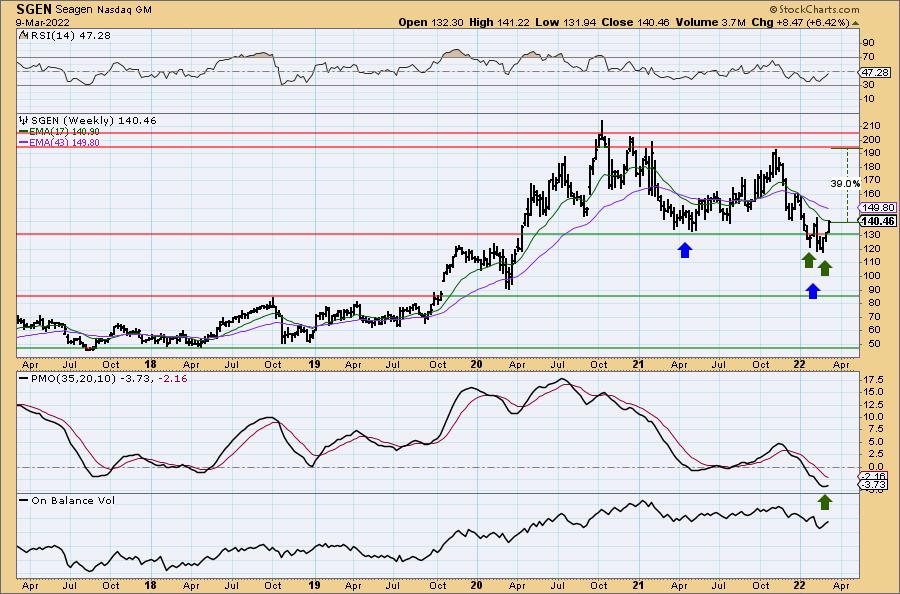Click the 17.5 PMO axis label
Image resolution: width=900 pixels, height=594 pixels.
[x=872, y=380]
